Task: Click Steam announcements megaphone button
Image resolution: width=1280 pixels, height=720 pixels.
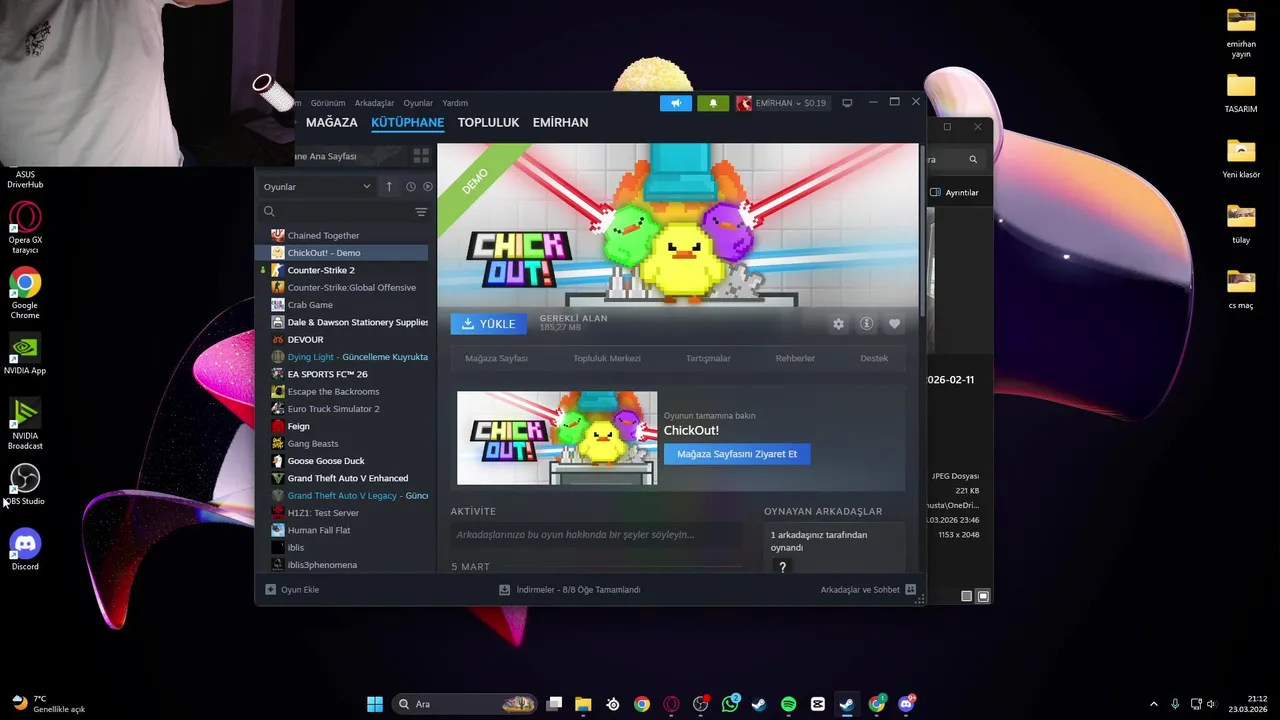Action: click(x=675, y=103)
